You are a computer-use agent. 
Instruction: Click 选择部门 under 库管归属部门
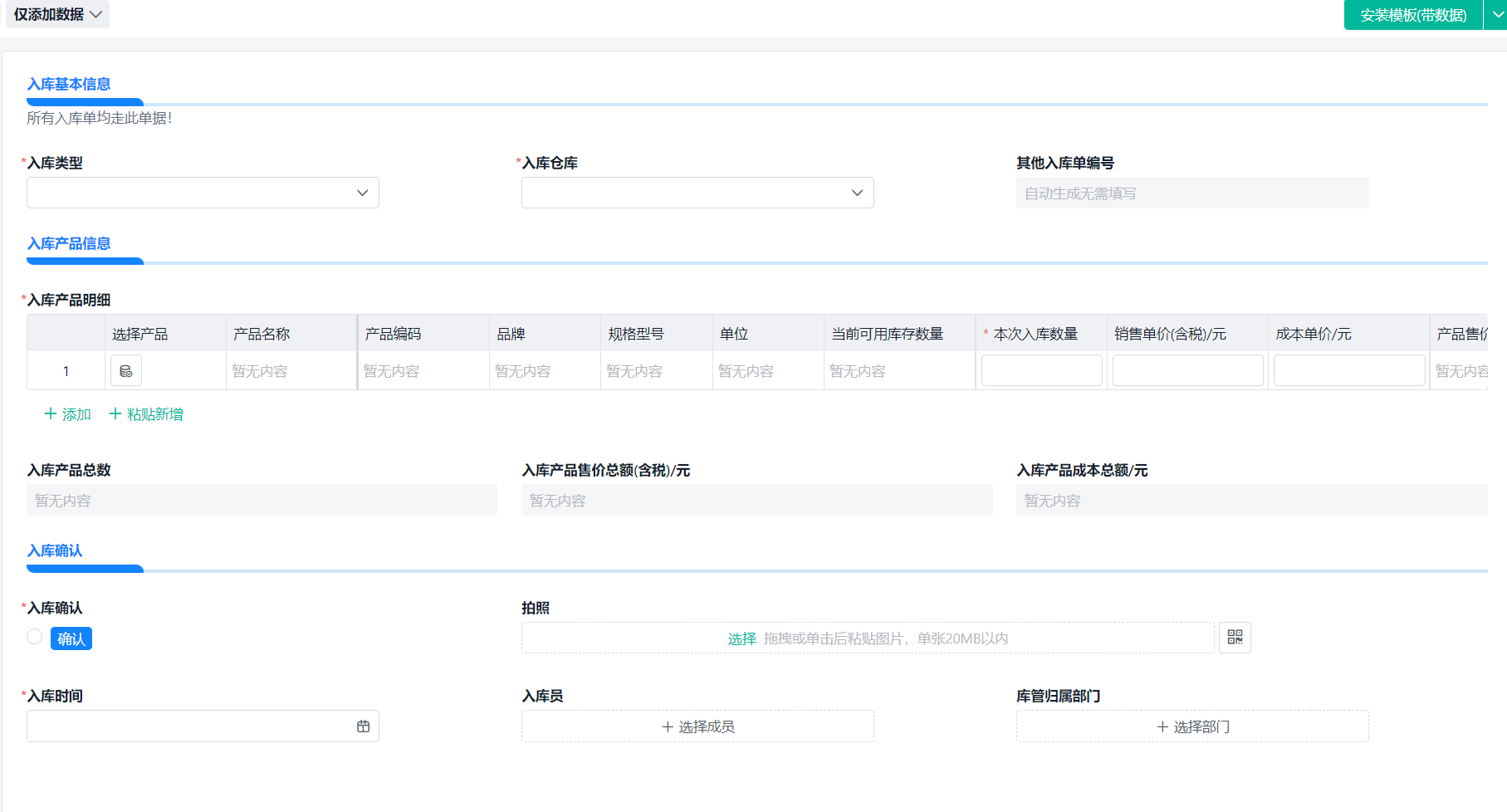(1192, 726)
